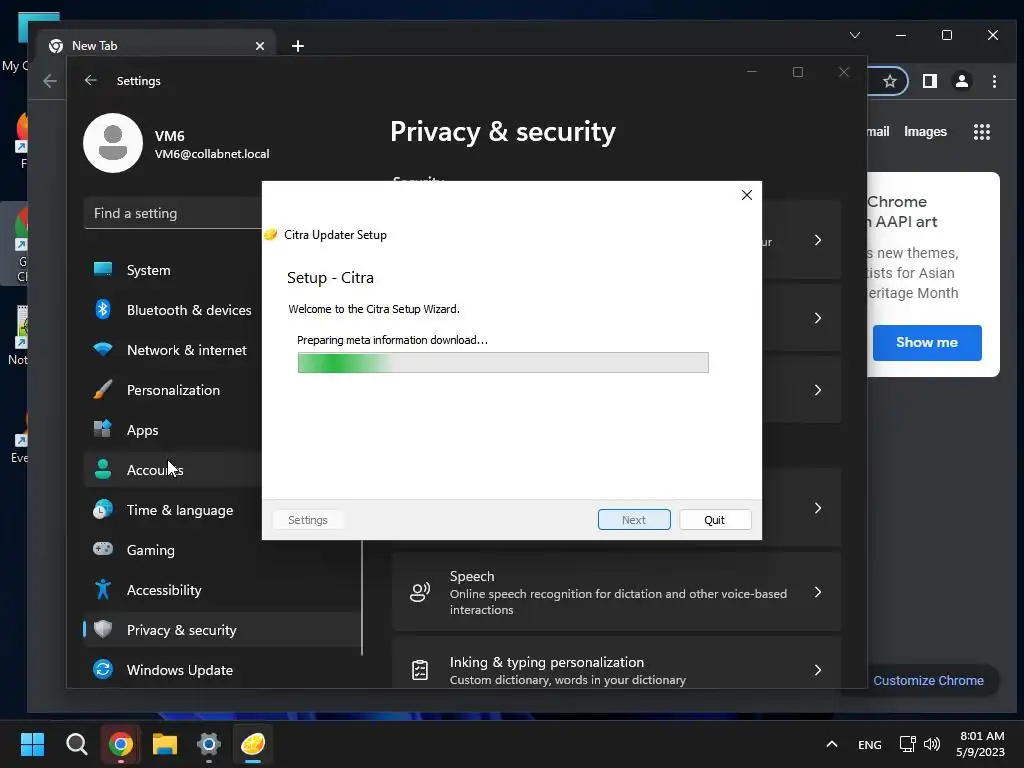Expand the Speech settings row chevron

[818, 592]
